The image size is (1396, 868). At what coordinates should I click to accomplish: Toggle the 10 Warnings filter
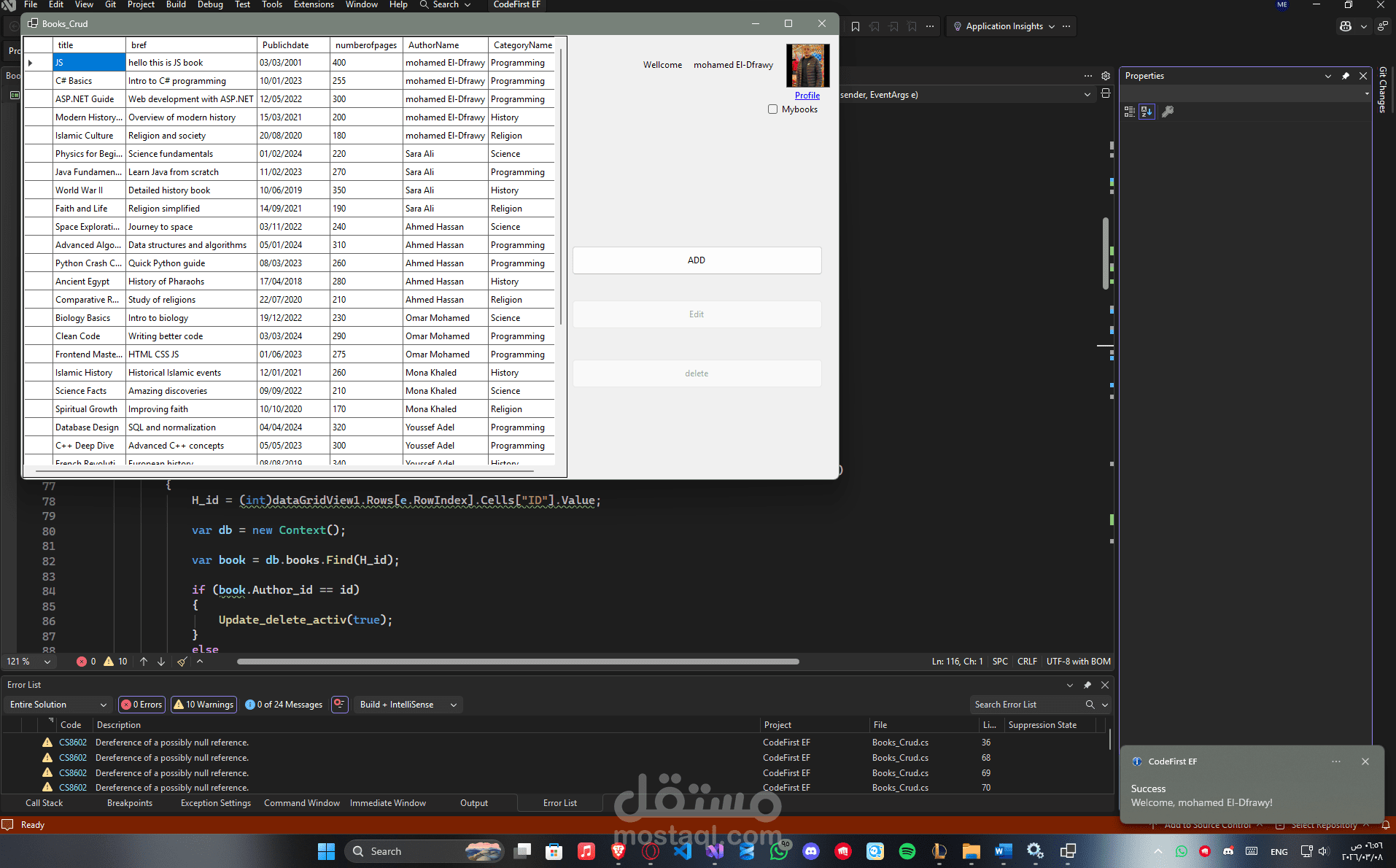coord(203,704)
